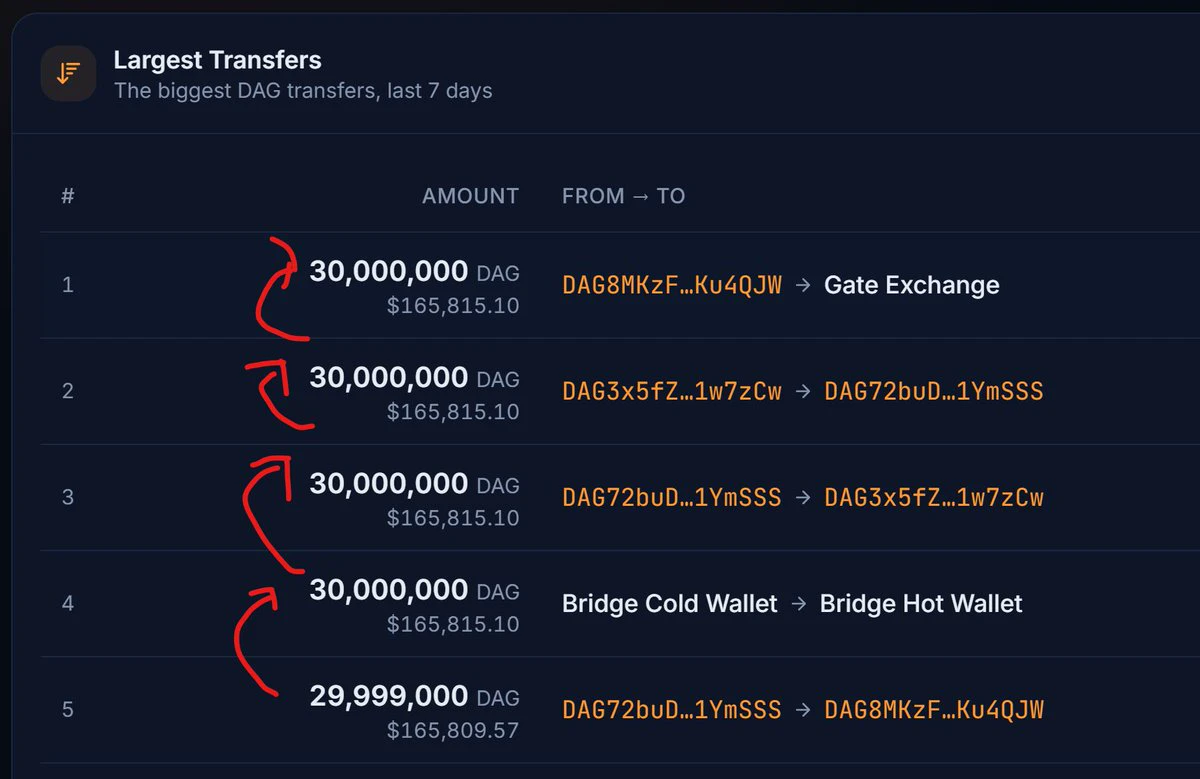Click the # column header

pyautogui.click(x=68, y=196)
